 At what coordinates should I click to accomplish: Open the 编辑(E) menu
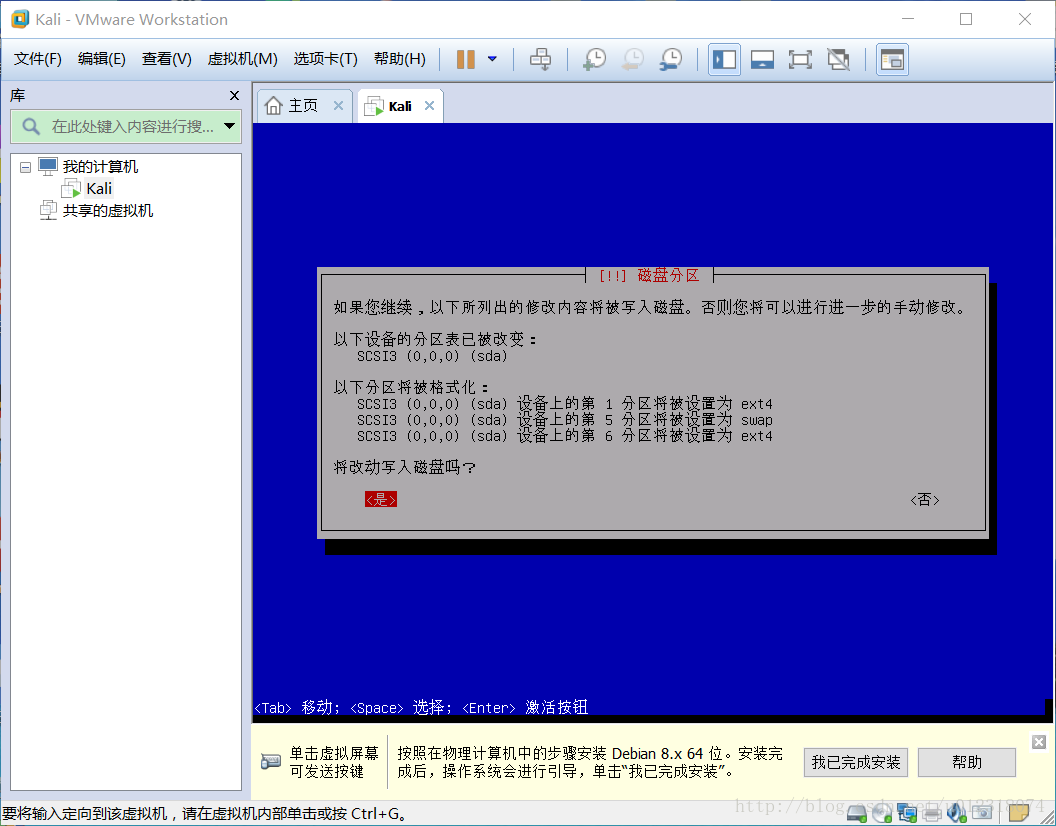pyautogui.click(x=102, y=59)
